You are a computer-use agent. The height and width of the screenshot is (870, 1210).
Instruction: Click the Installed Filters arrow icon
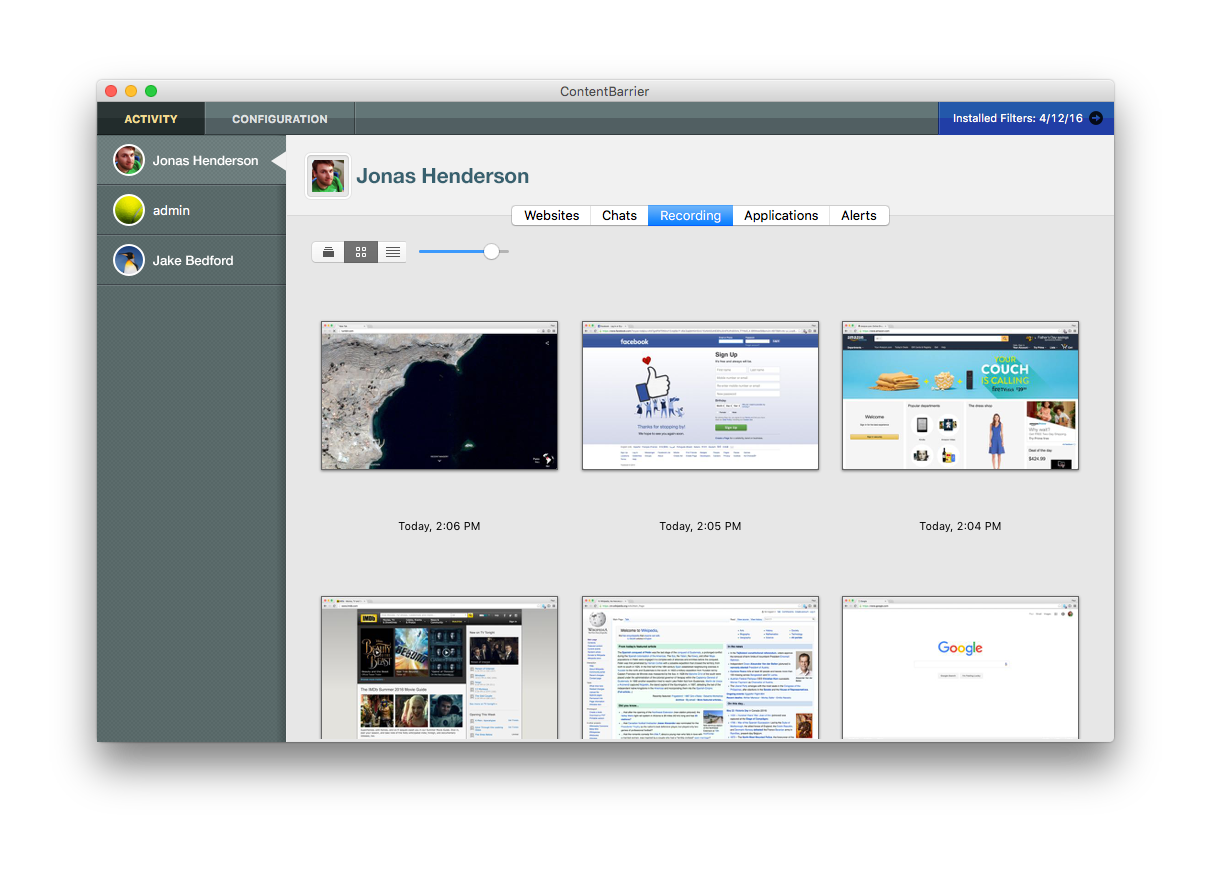1096,118
